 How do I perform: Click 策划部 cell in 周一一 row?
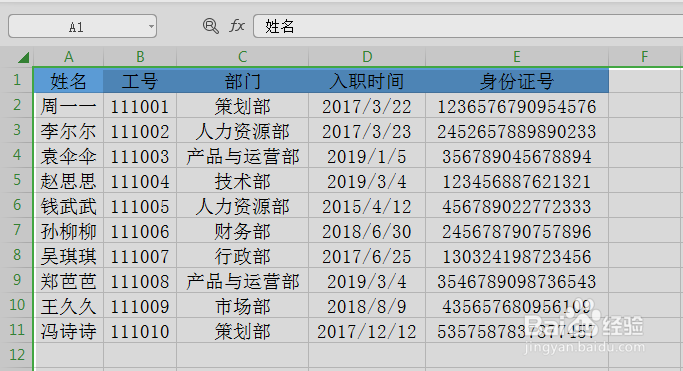(x=242, y=106)
